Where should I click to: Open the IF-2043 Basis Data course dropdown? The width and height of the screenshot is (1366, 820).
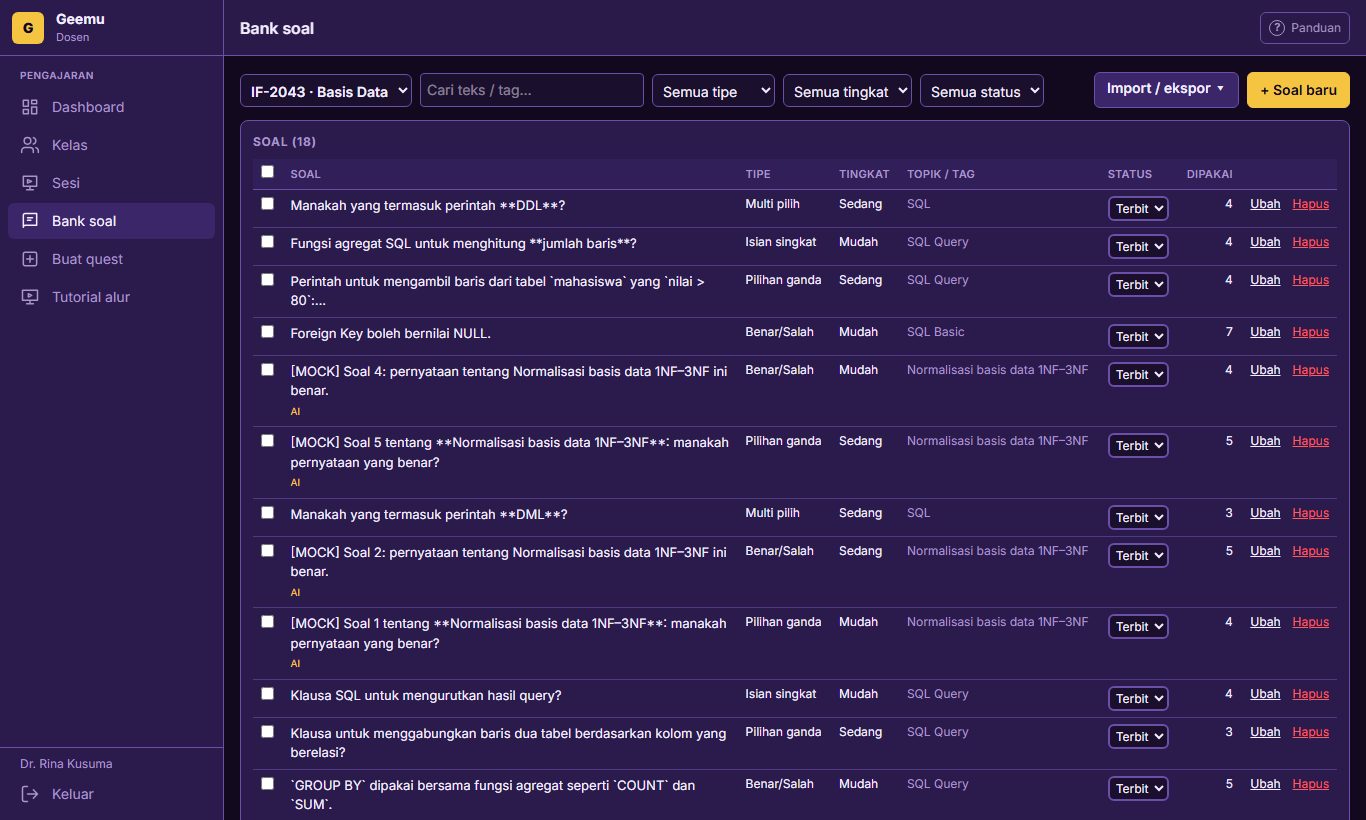[x=326, y=90]
